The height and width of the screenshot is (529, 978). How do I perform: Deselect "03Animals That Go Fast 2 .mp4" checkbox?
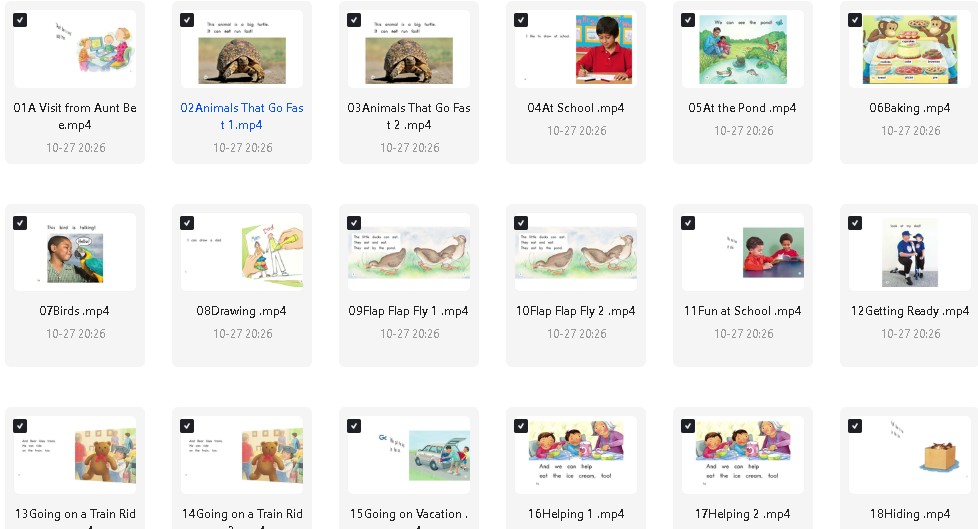point(354,20)
